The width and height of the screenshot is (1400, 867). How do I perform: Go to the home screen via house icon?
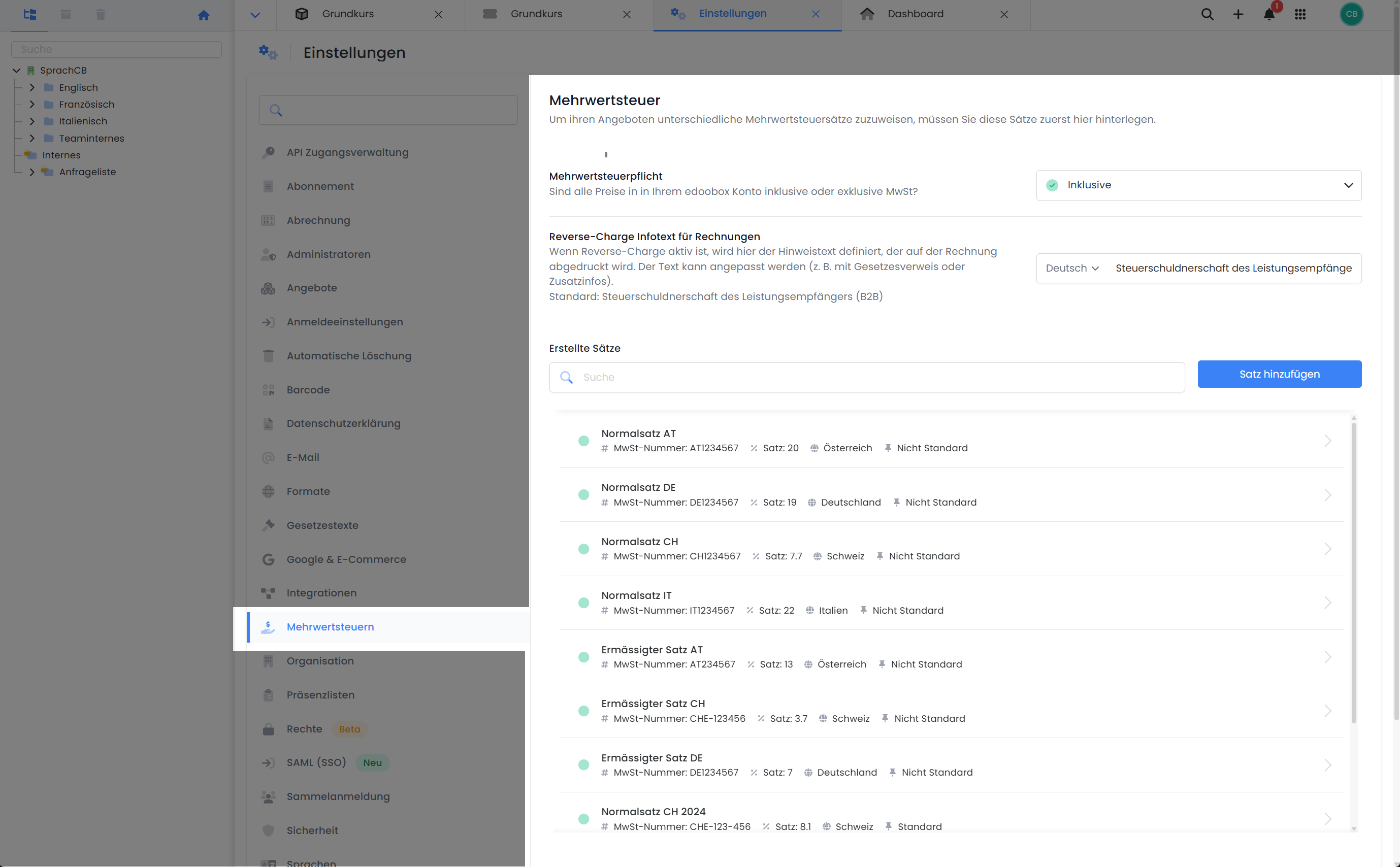204,15
